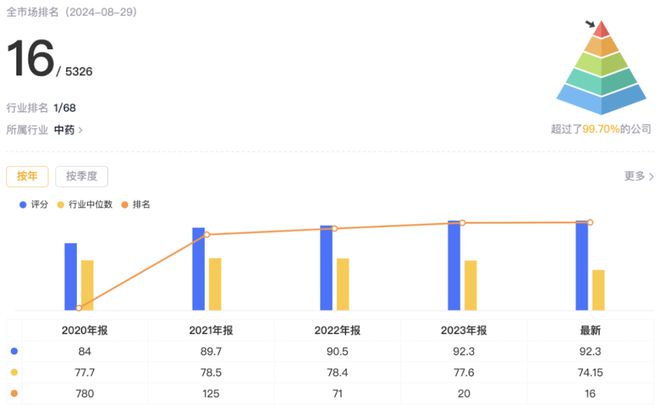
Task: Click the blue 2021 score bar
Action: (x=198, y=269)
